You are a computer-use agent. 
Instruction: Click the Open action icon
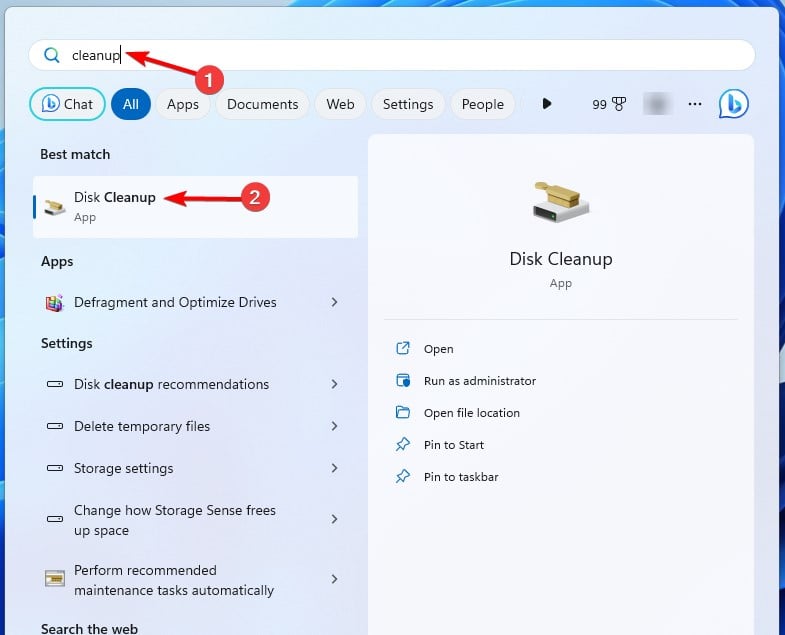(403, 348)
